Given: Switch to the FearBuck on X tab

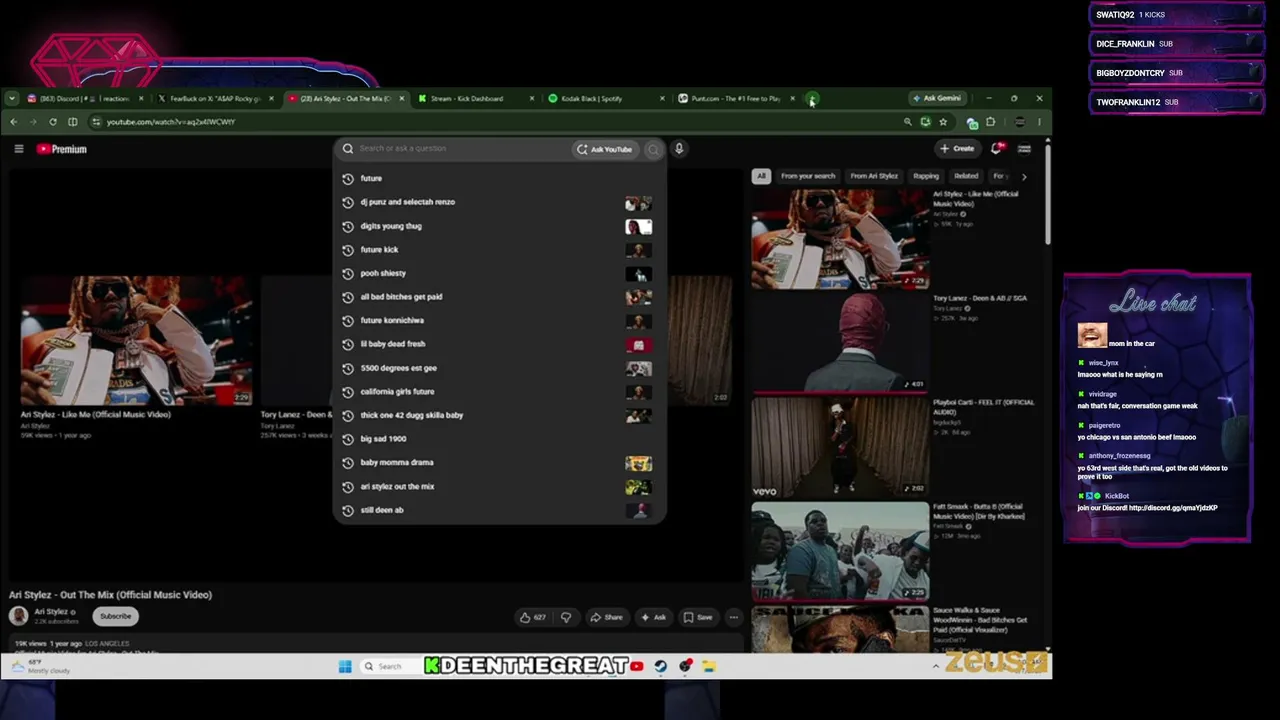Looking at the screenshot, I should pos(214,99).
